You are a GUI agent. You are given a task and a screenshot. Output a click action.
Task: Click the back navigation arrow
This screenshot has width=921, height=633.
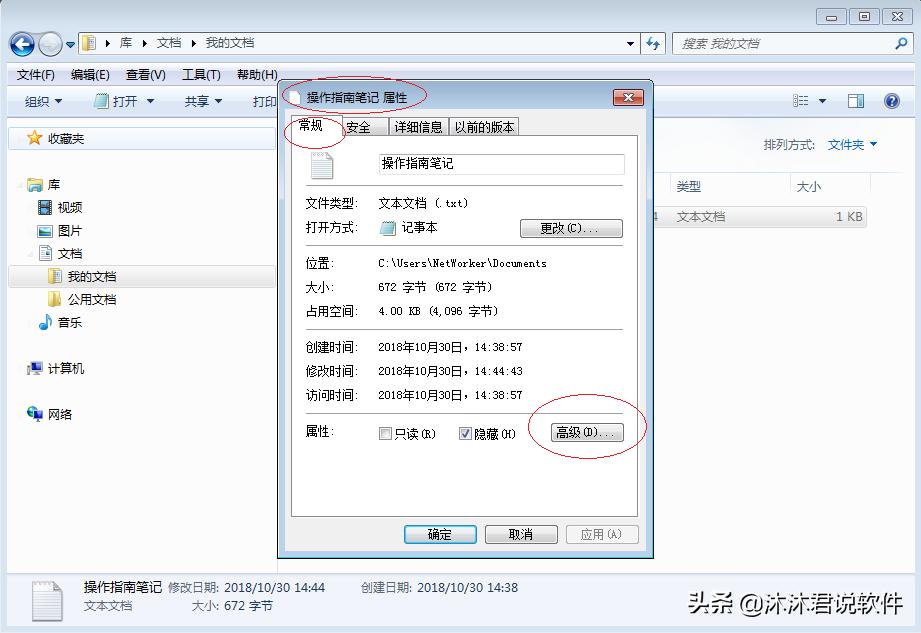20,43
